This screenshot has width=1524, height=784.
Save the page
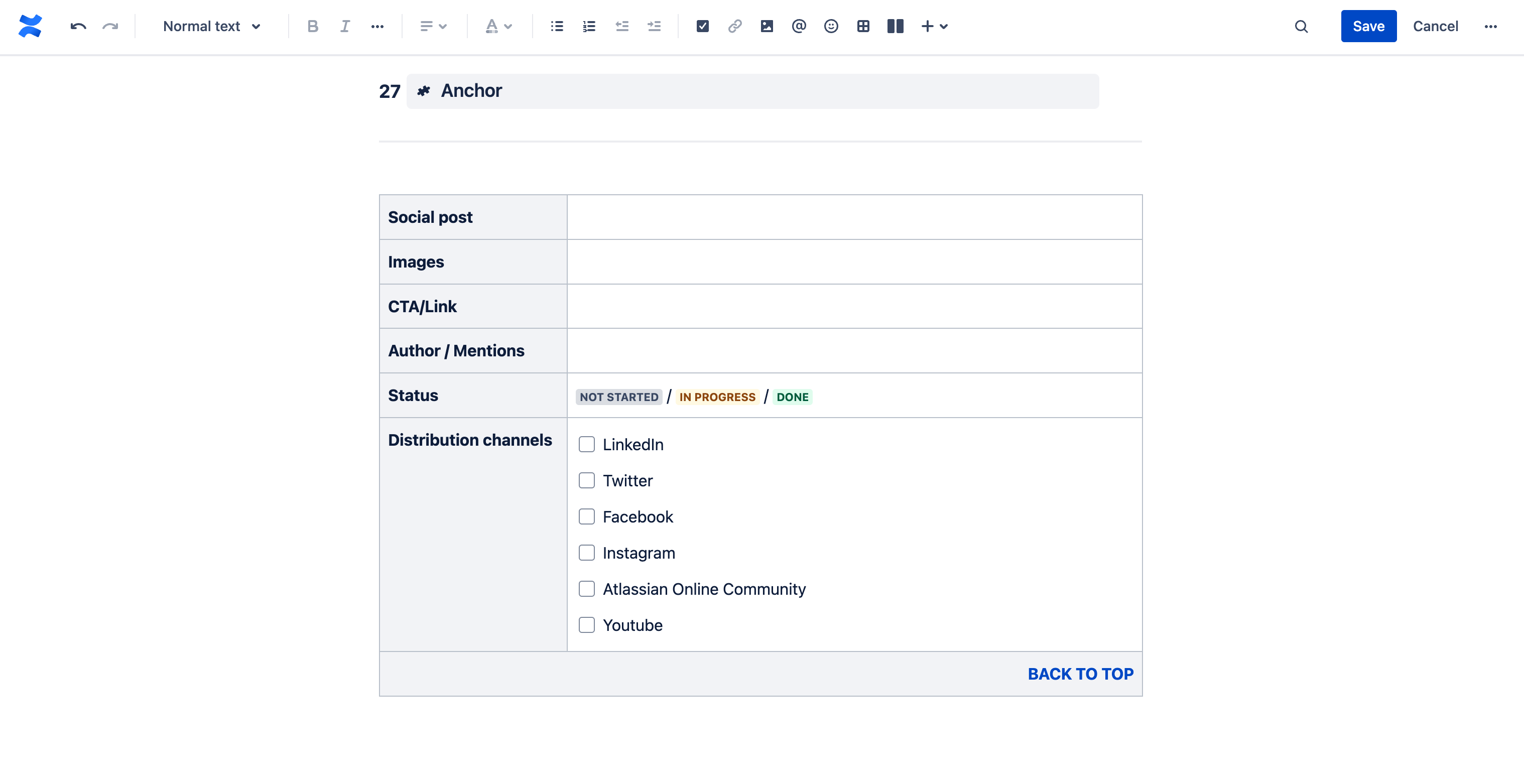[x=1368, y=26]
